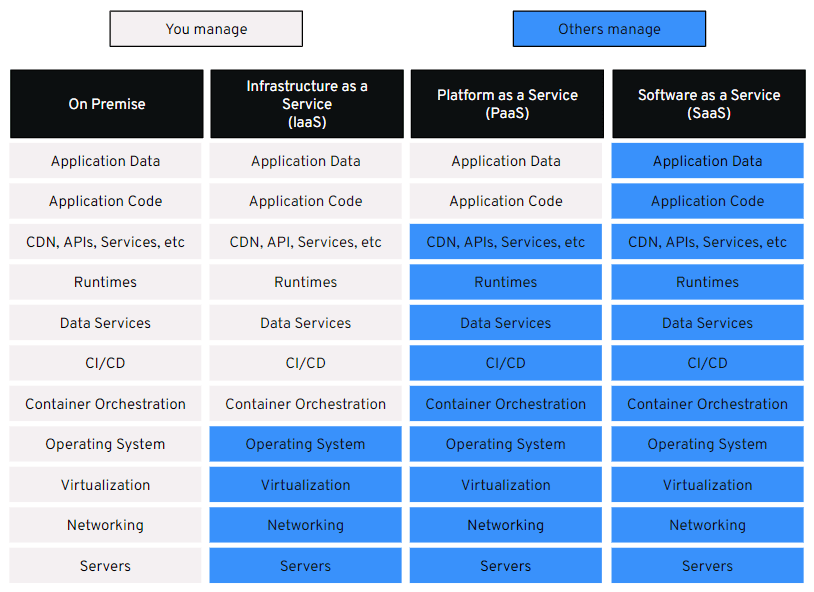Click "CDN, APIs, Services, etc" in SaaS column
The height and width of the screenshot is (592, 814).
pyautogui.click(x=708, y=241)
